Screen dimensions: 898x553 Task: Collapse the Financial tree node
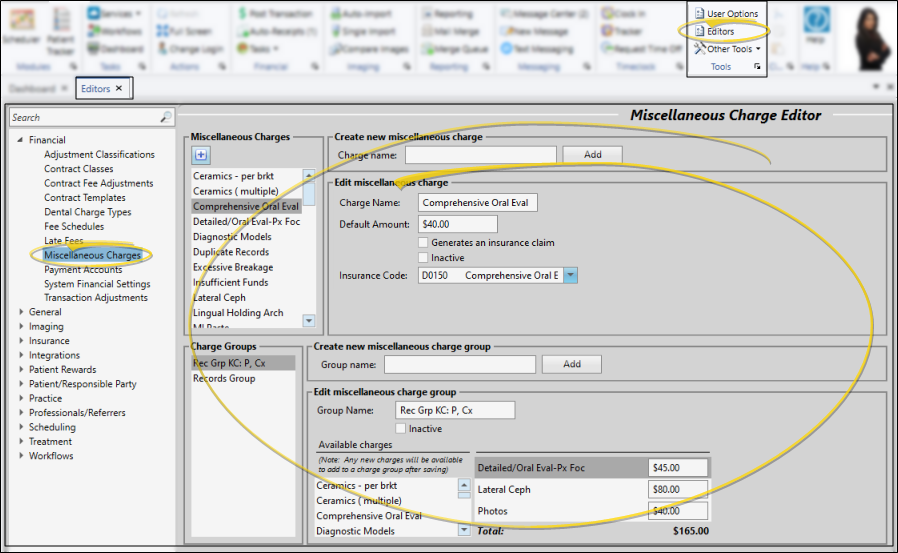pyautogui.click(x=19, y=140)
